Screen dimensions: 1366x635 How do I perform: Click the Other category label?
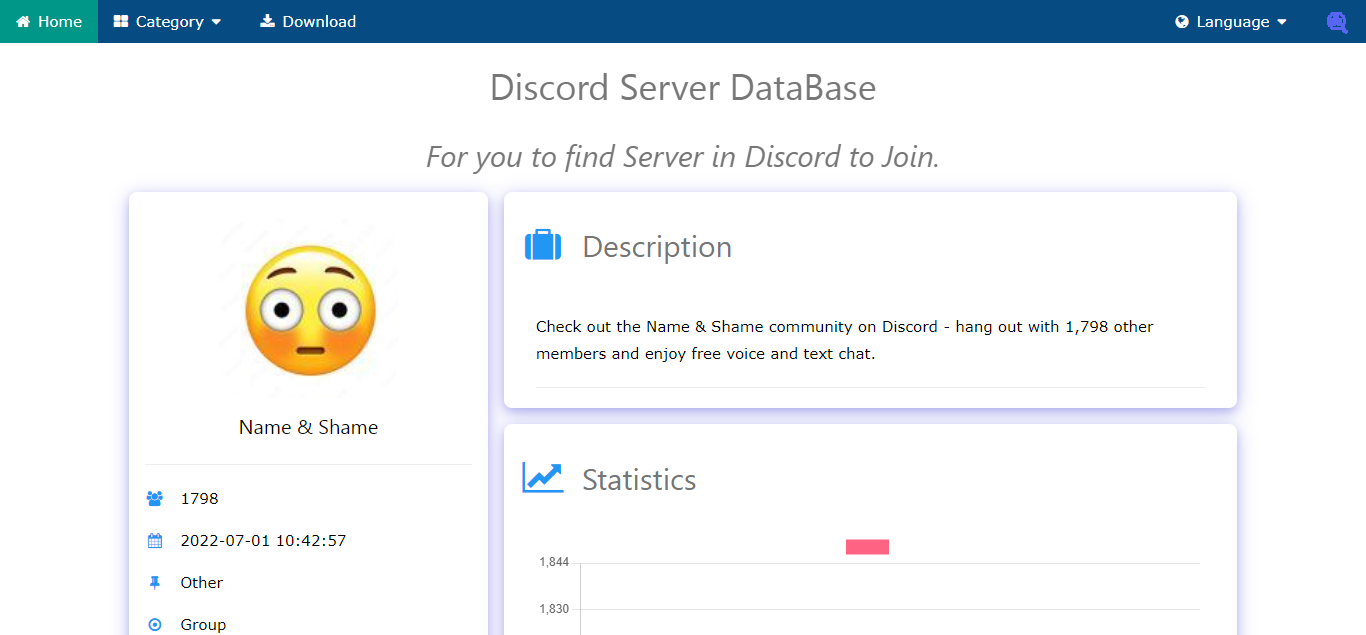[201, 582]
